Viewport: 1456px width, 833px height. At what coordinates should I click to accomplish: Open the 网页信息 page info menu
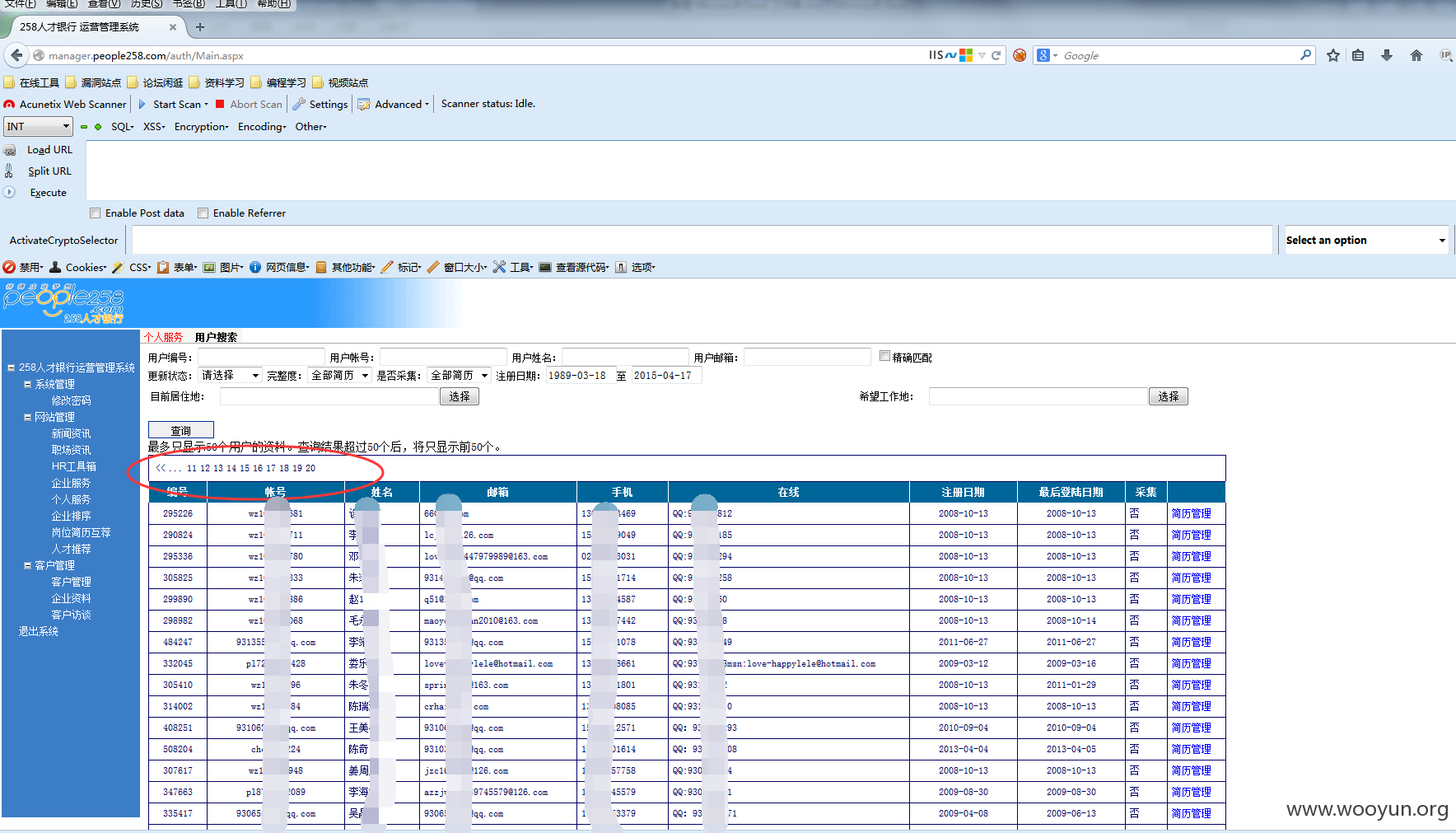279,267
